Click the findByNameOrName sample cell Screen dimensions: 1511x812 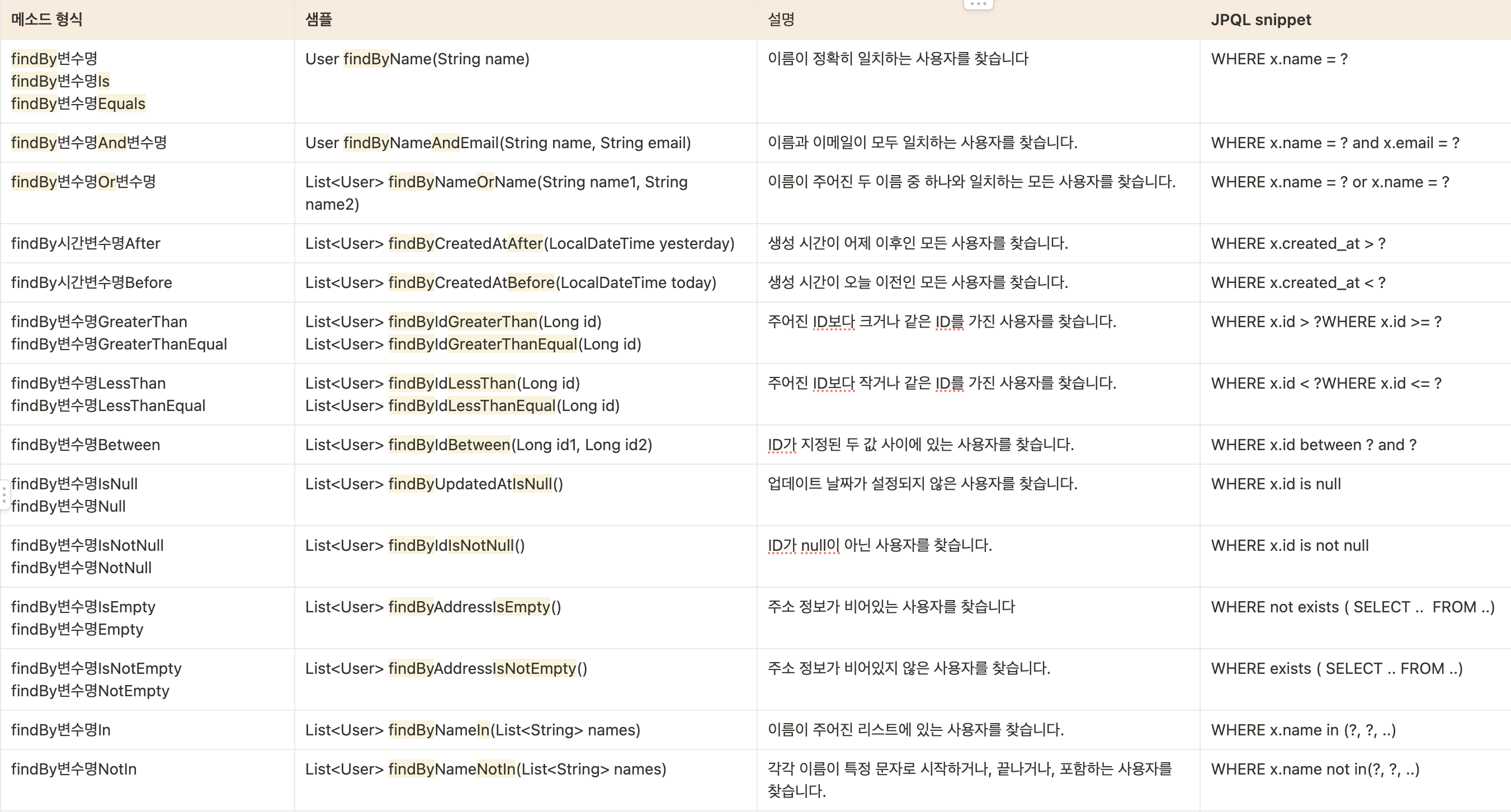tap(495, 182)
